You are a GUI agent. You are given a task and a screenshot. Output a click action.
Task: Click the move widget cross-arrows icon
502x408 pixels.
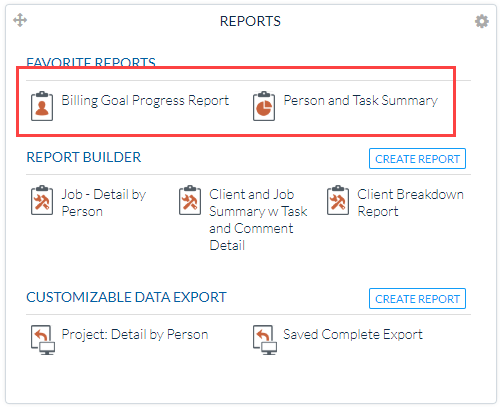pyautogui.click(x=20, y=20)
